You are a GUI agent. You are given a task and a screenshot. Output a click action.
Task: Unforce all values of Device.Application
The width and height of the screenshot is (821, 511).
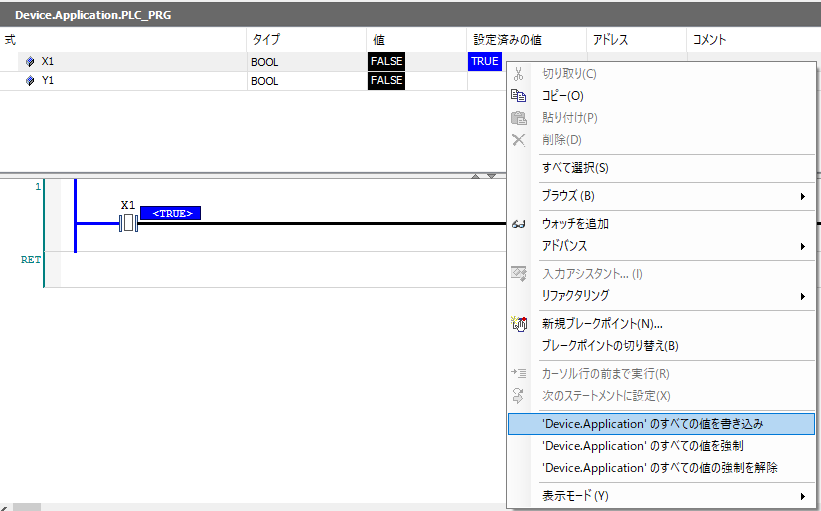click(661, 468)
